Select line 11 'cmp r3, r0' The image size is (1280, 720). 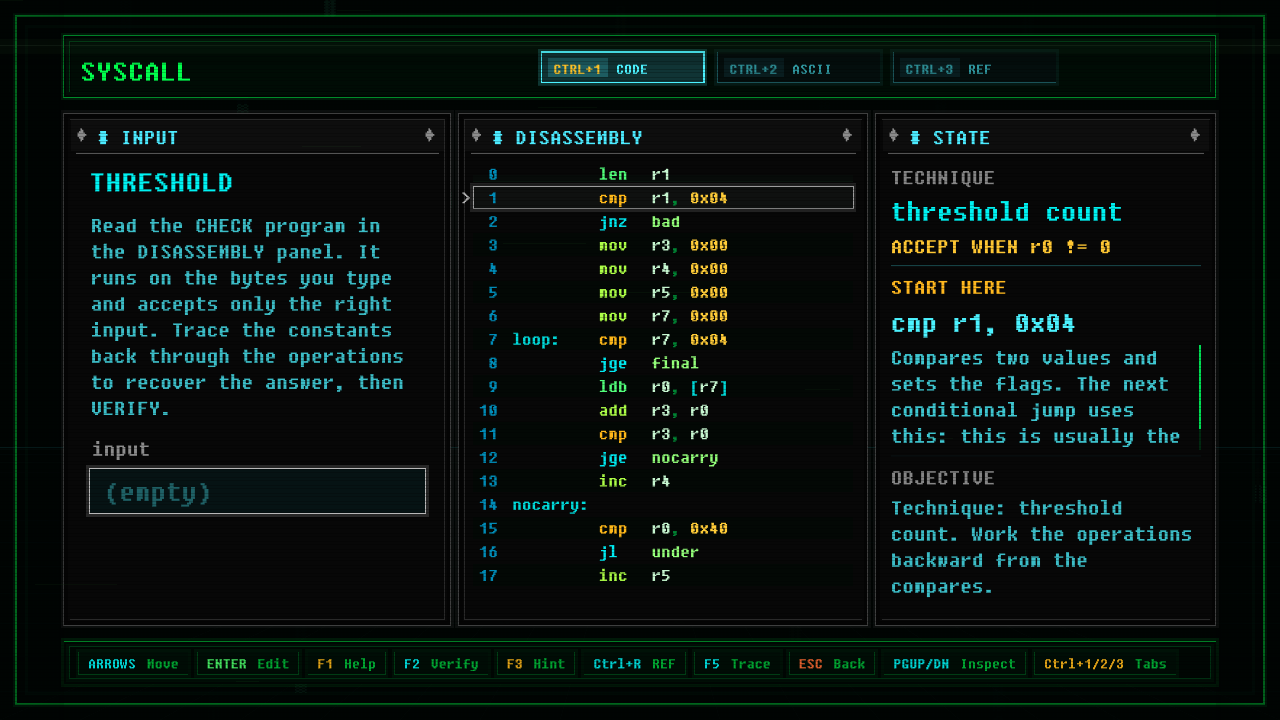(663, 434)
